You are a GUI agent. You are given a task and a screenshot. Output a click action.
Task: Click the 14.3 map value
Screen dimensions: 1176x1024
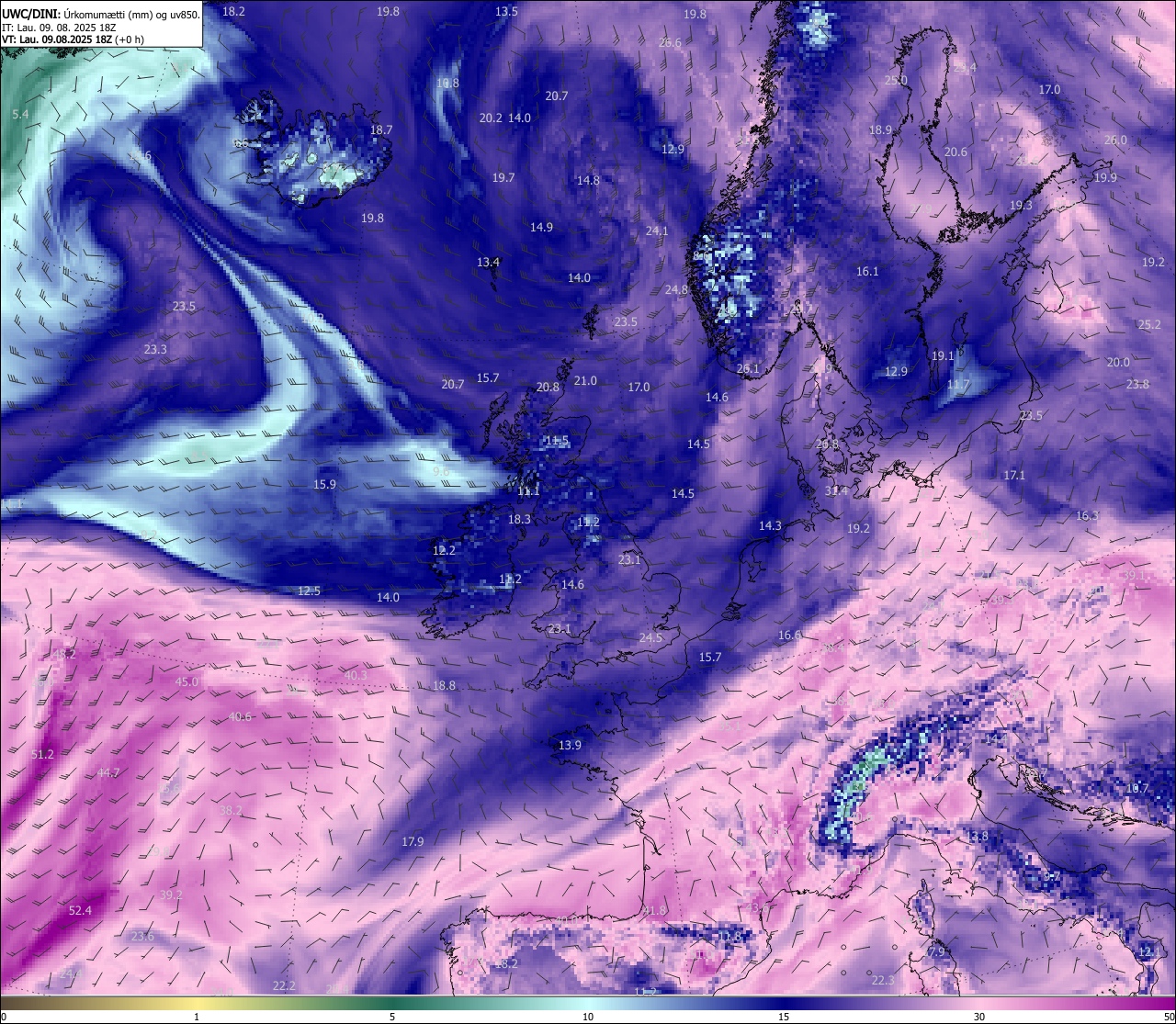point(770,525)
